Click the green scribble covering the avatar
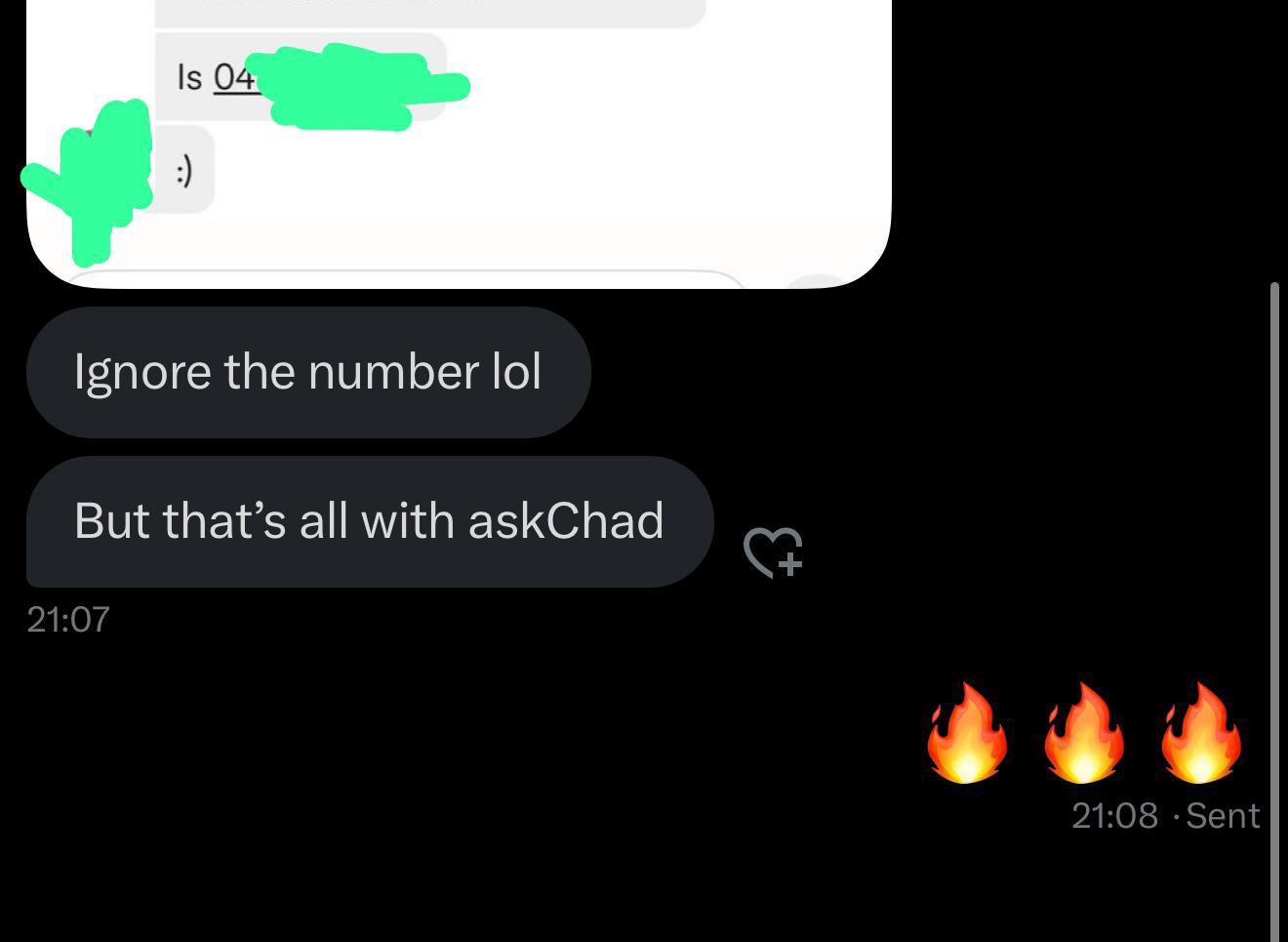 90,182
